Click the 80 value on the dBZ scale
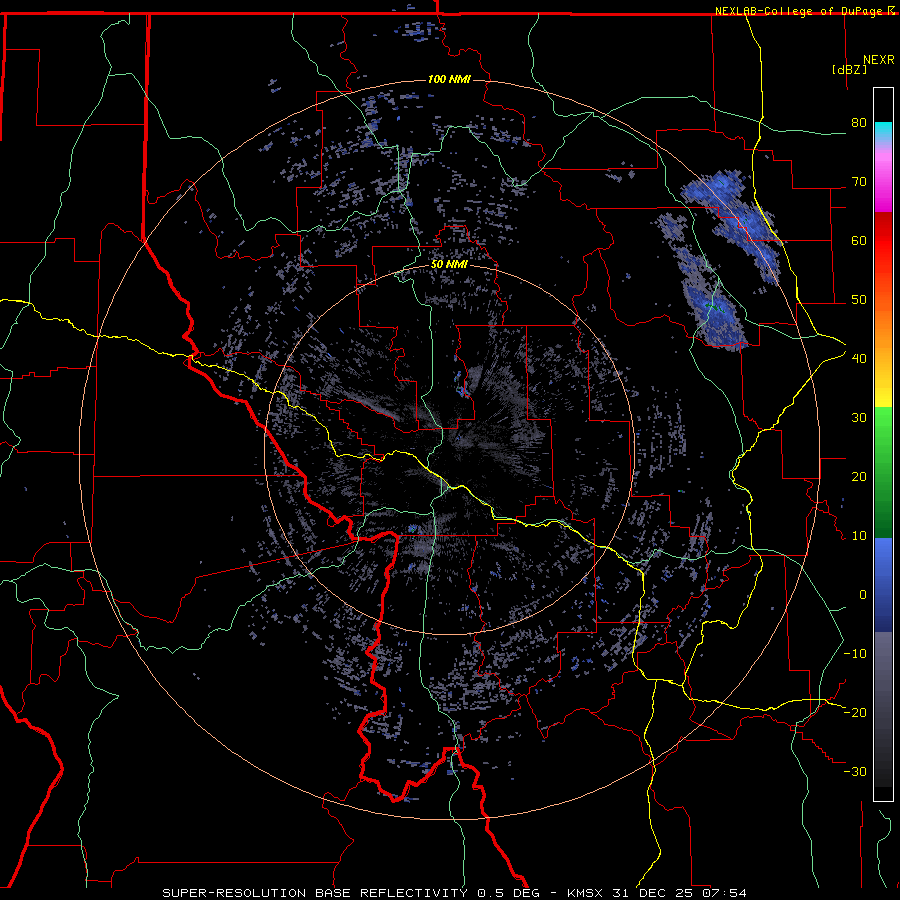 pyautogui.click(x=859, y=122)
